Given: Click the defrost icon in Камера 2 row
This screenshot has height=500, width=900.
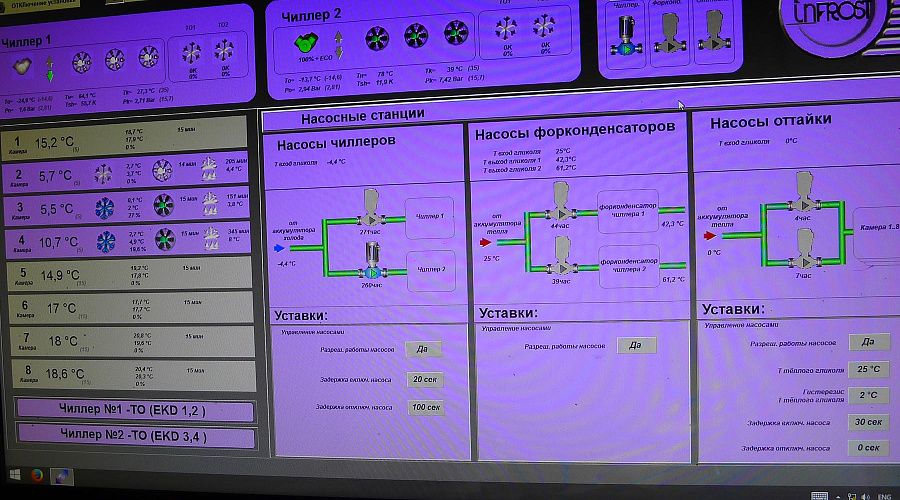Looking at the screenshot, I should pos(209,170).
